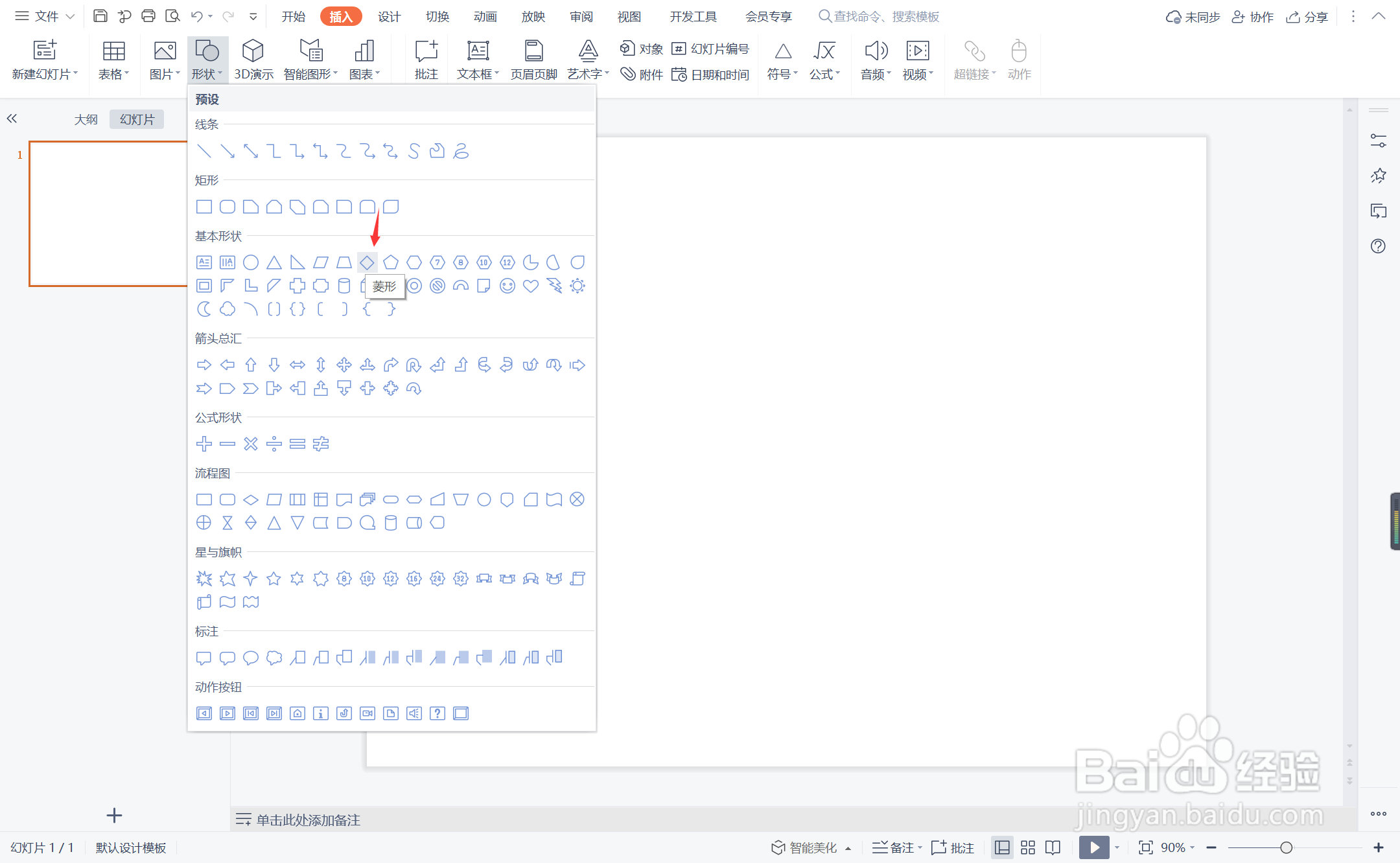Click the 协作 collaborate button
This screenshot has height=863, width=1400.
point(1253,17)
